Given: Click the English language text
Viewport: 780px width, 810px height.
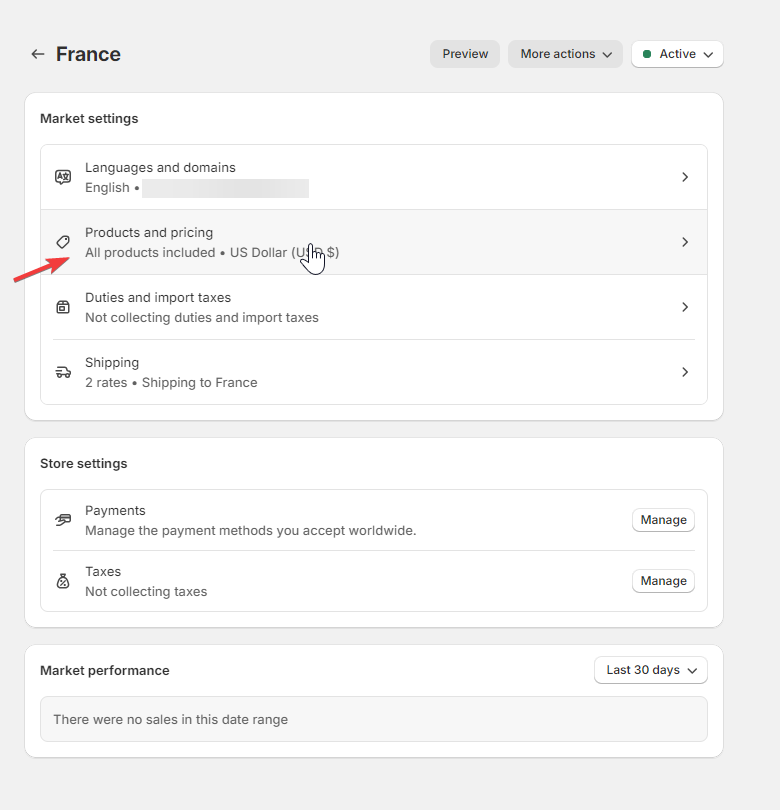Looking at the screenshot, I should (107, 188).
